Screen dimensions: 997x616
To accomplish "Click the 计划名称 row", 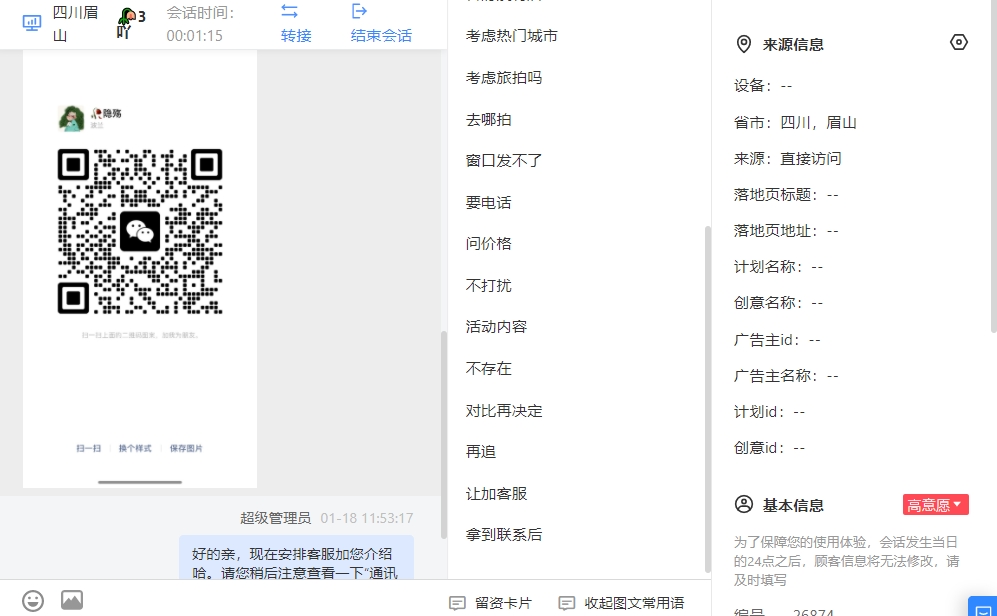I will tap(778, 266).
